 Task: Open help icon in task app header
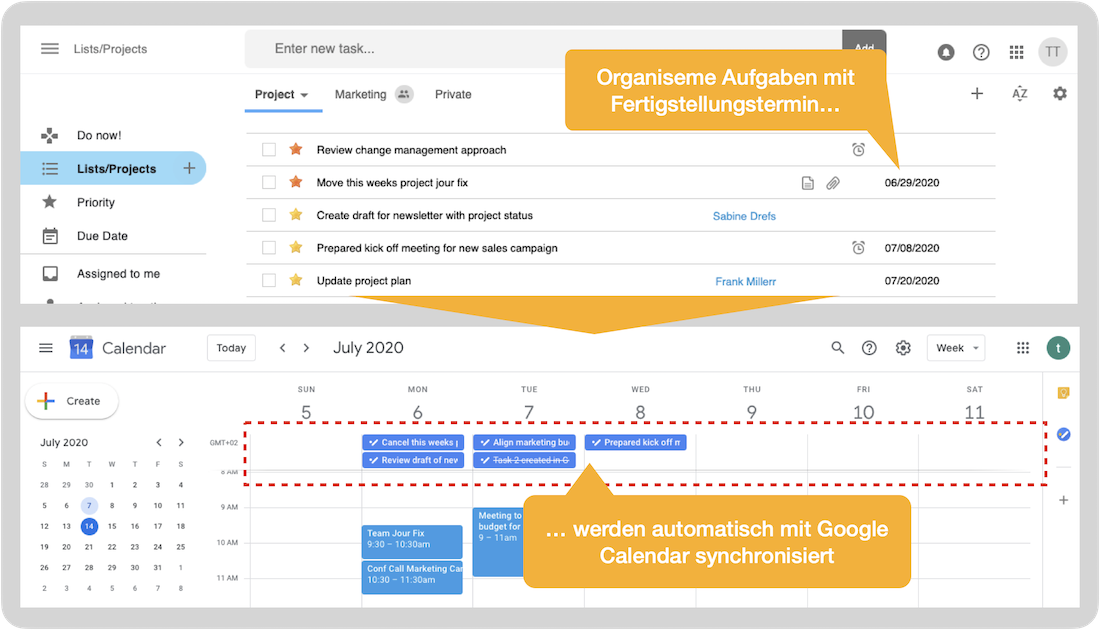[981, 52]
